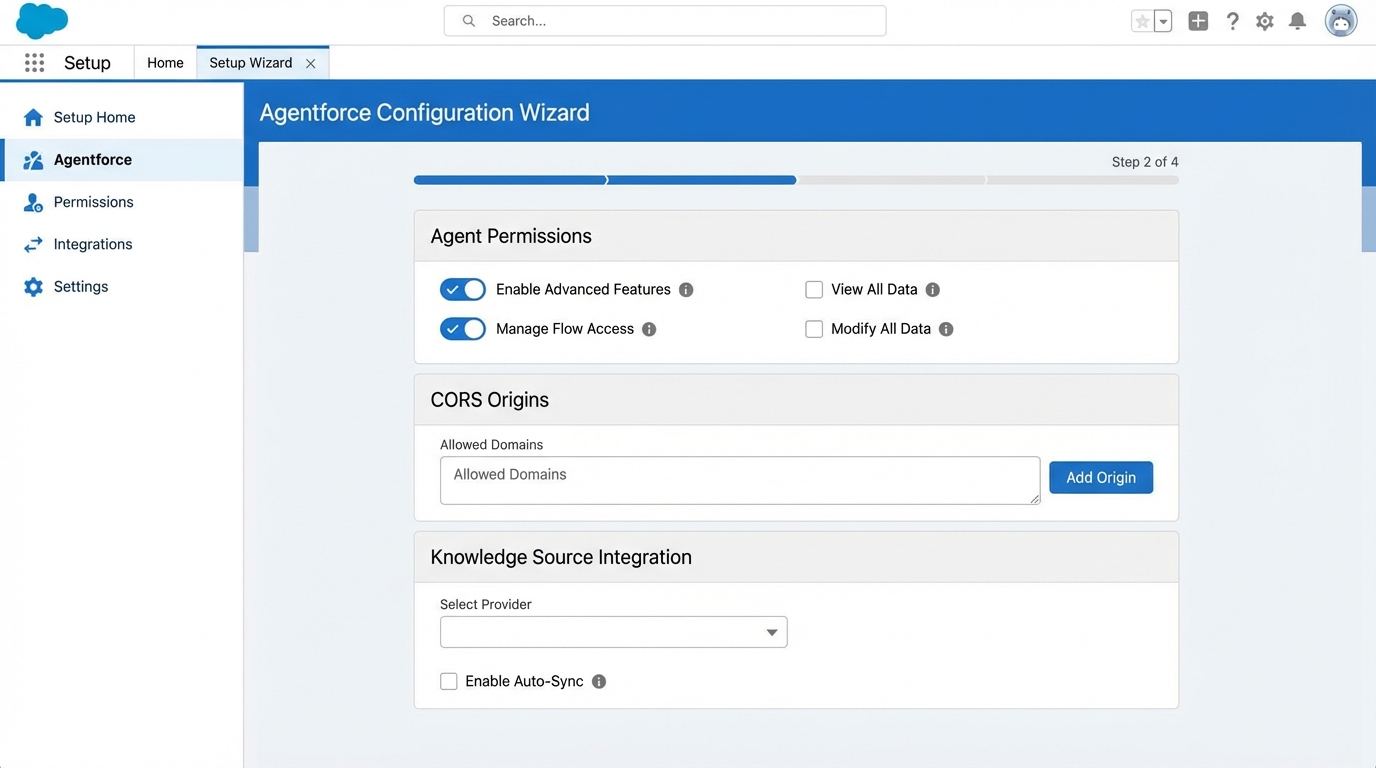
Task: Open Salesforce Help with the question mark
Action: click(x=1232, y=20)
